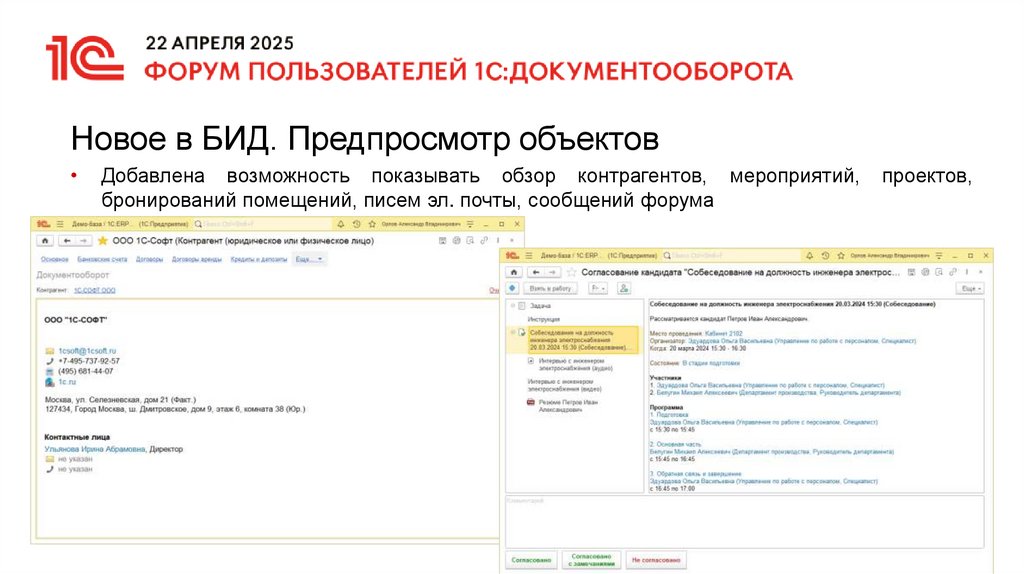Screen dimensions: 1024x574
Task: Select Задача tree item
Action: coord(540,306)
